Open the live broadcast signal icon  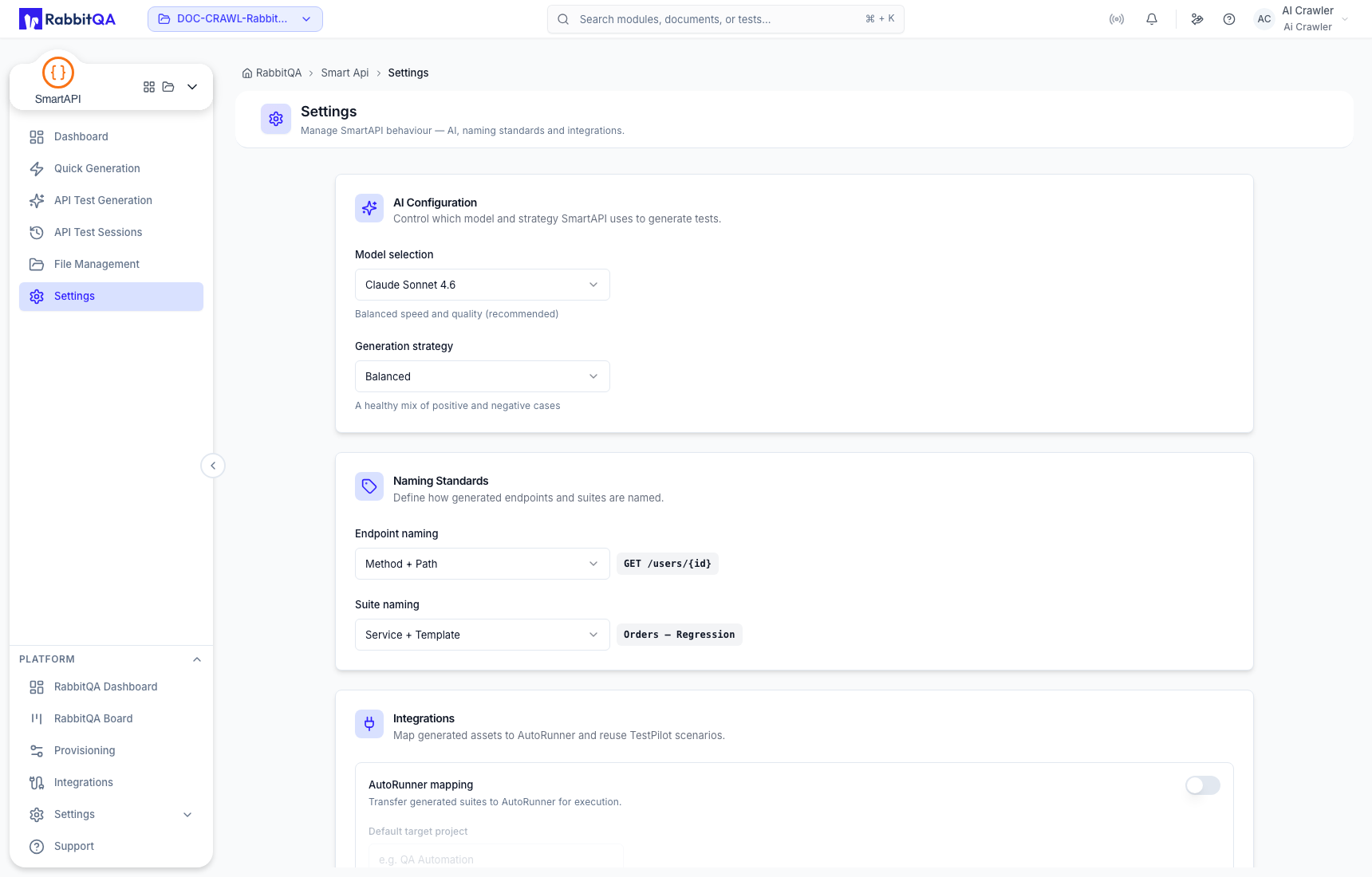point(1117,19)
